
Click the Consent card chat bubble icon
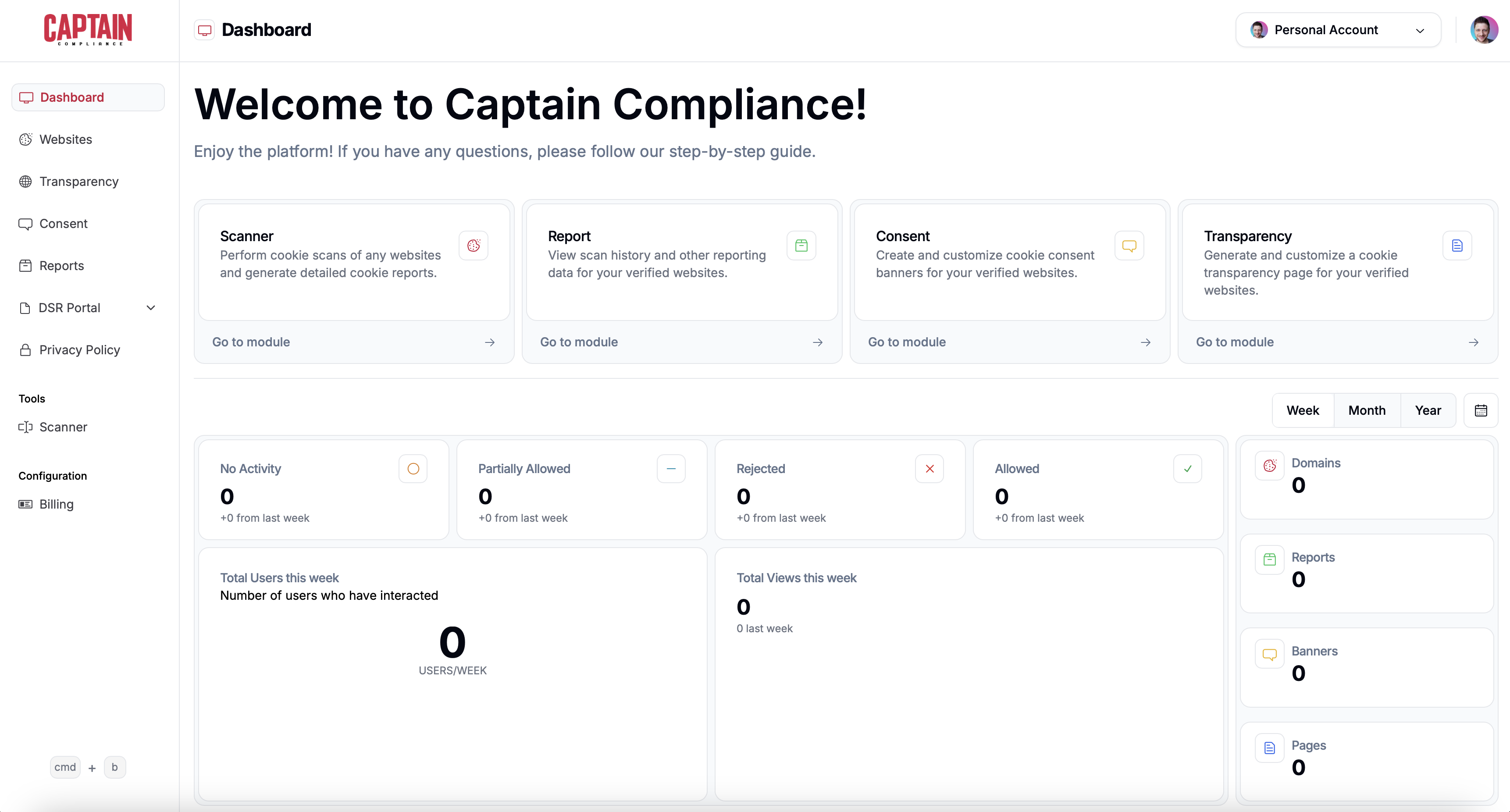tap(1129, 245)
